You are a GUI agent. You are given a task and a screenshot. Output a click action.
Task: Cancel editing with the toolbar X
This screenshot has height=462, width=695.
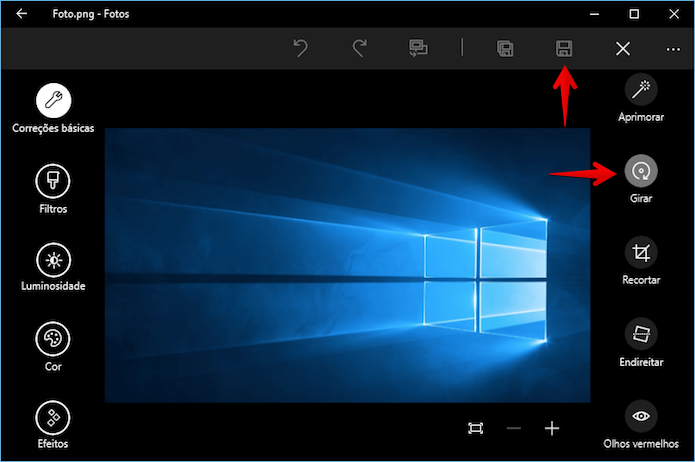point(623,49)
